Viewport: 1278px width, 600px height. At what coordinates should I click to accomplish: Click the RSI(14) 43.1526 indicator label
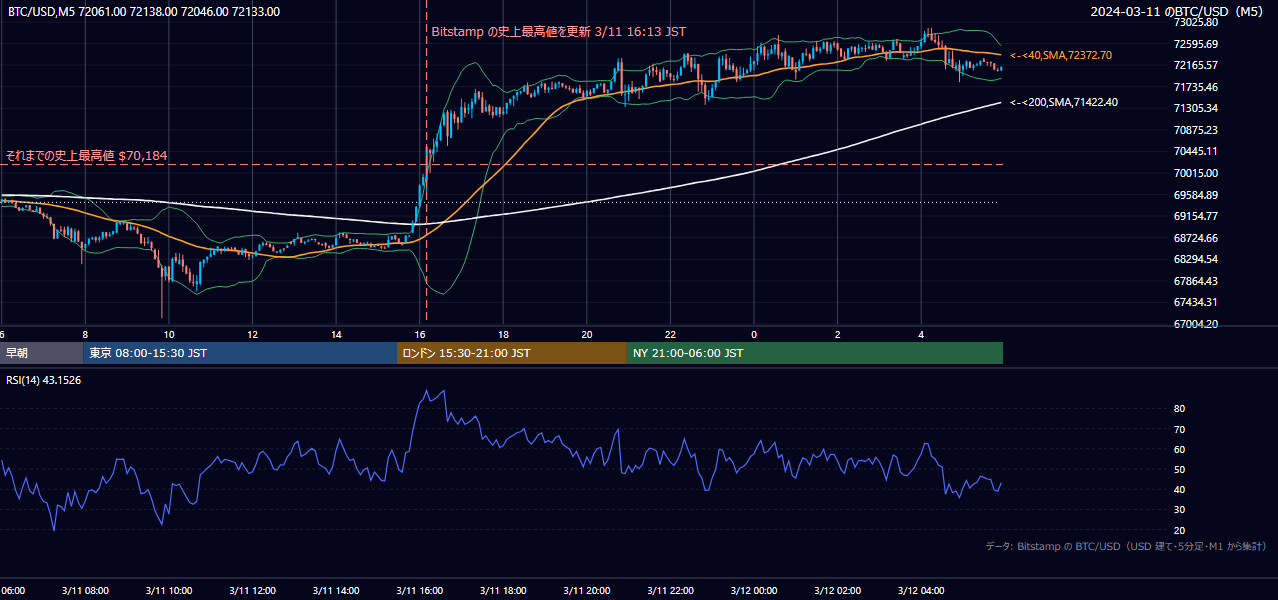click(44, 380)
